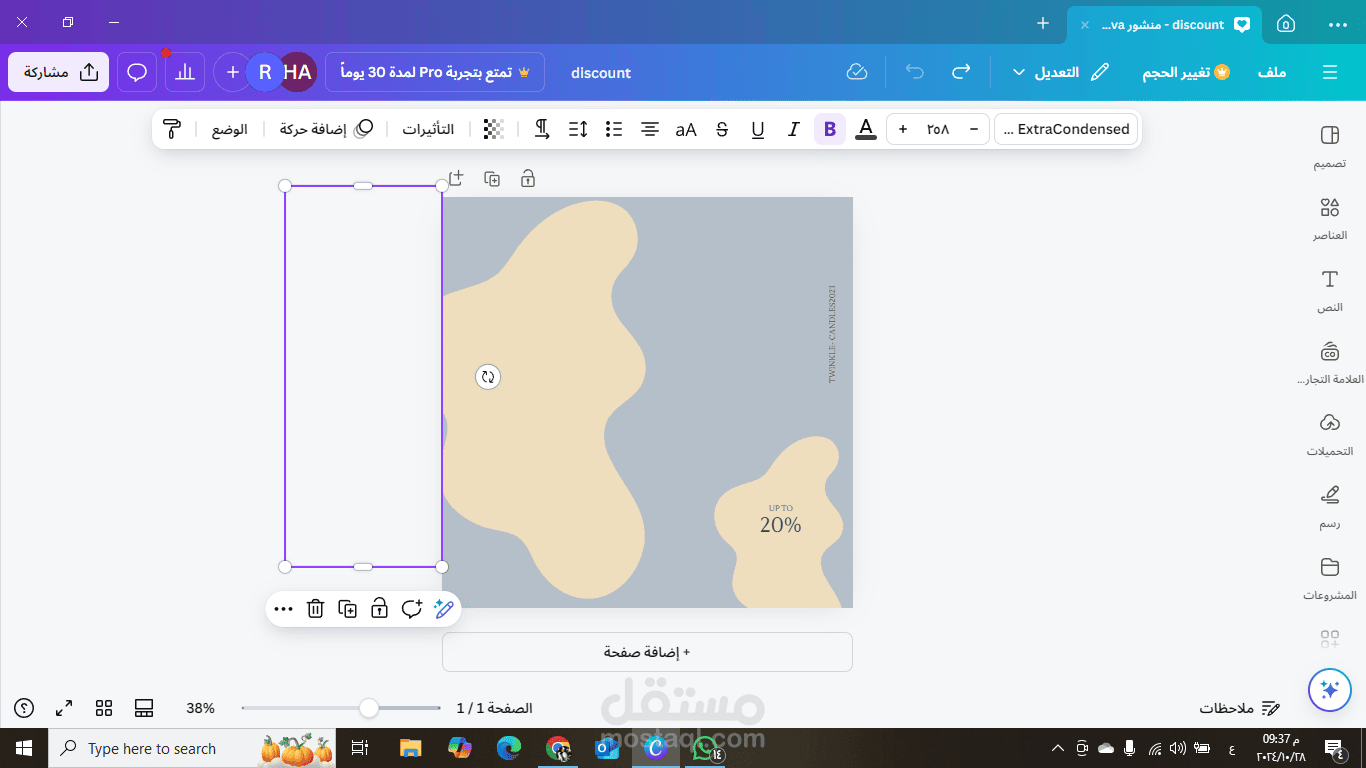Click the مشاركة Share button

pyautogui.click(x=59, y=72)
